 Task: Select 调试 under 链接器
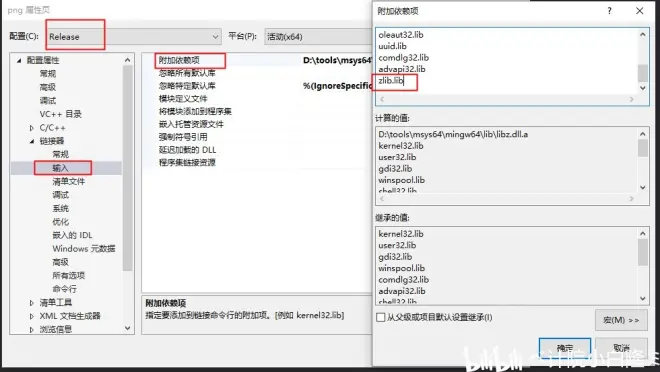pyautogui.click(x=61, y=195)
